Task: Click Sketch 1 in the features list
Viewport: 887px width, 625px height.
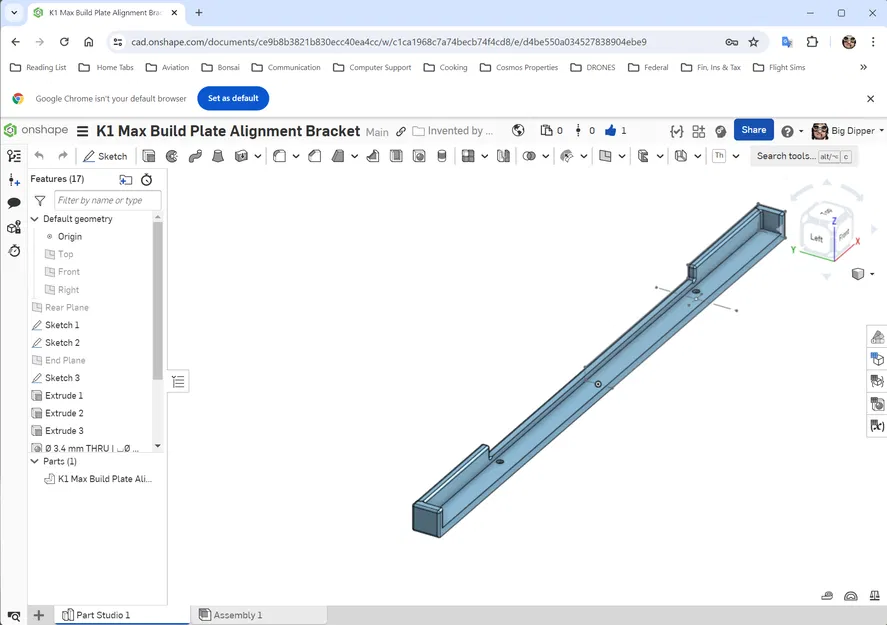Action: point(62,324)
